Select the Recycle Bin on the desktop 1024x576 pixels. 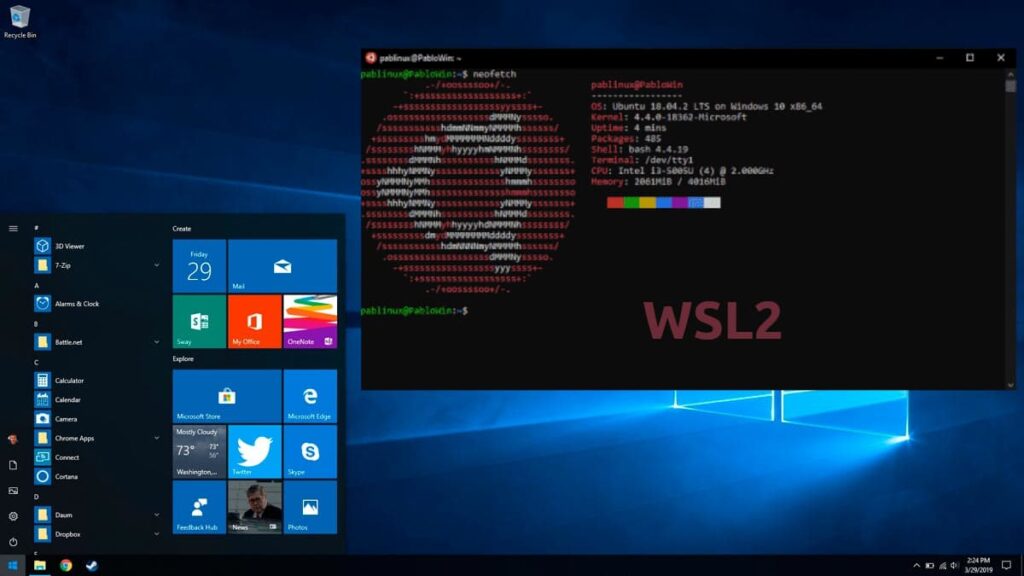point(18,20)
